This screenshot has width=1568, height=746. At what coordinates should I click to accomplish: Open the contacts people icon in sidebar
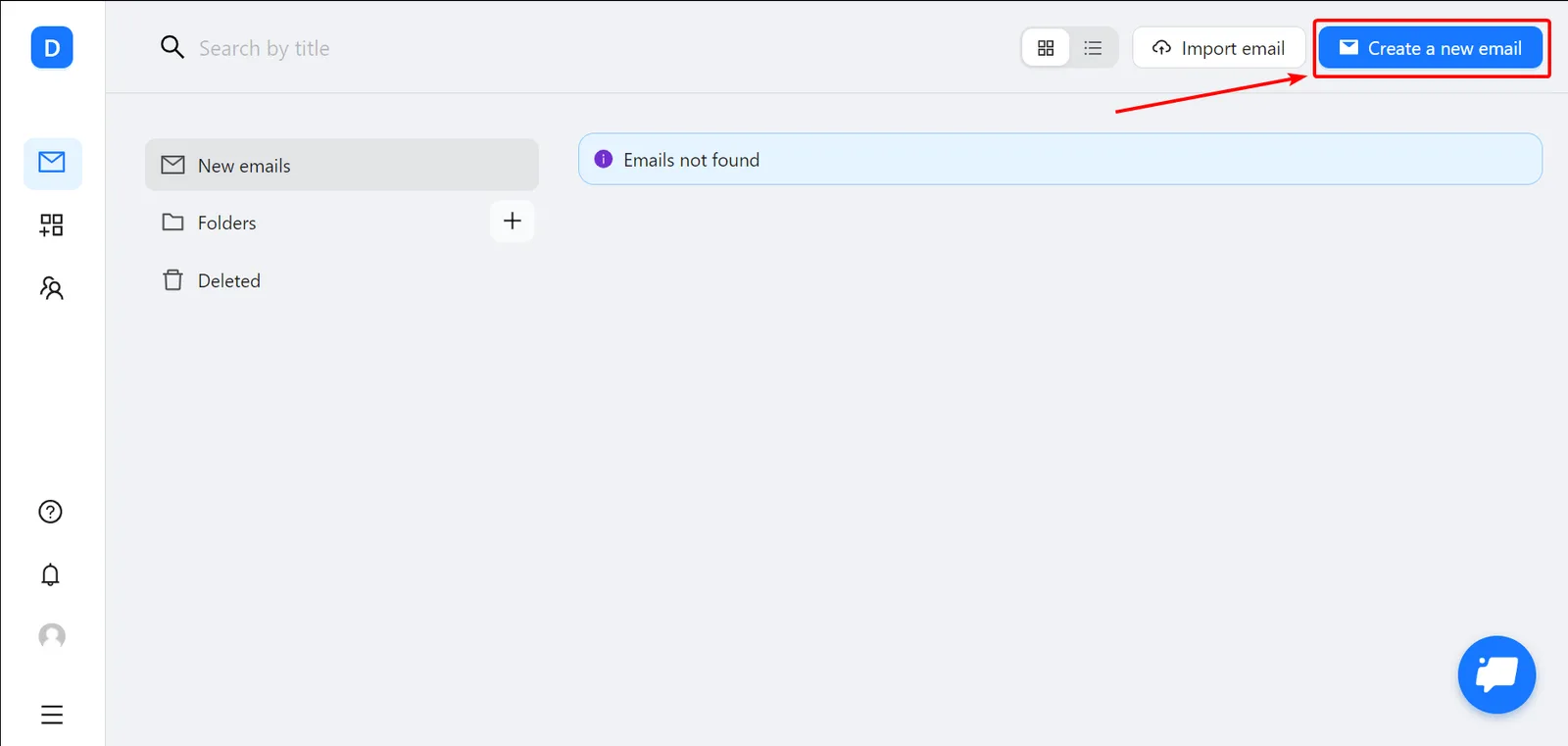(52, 288)
